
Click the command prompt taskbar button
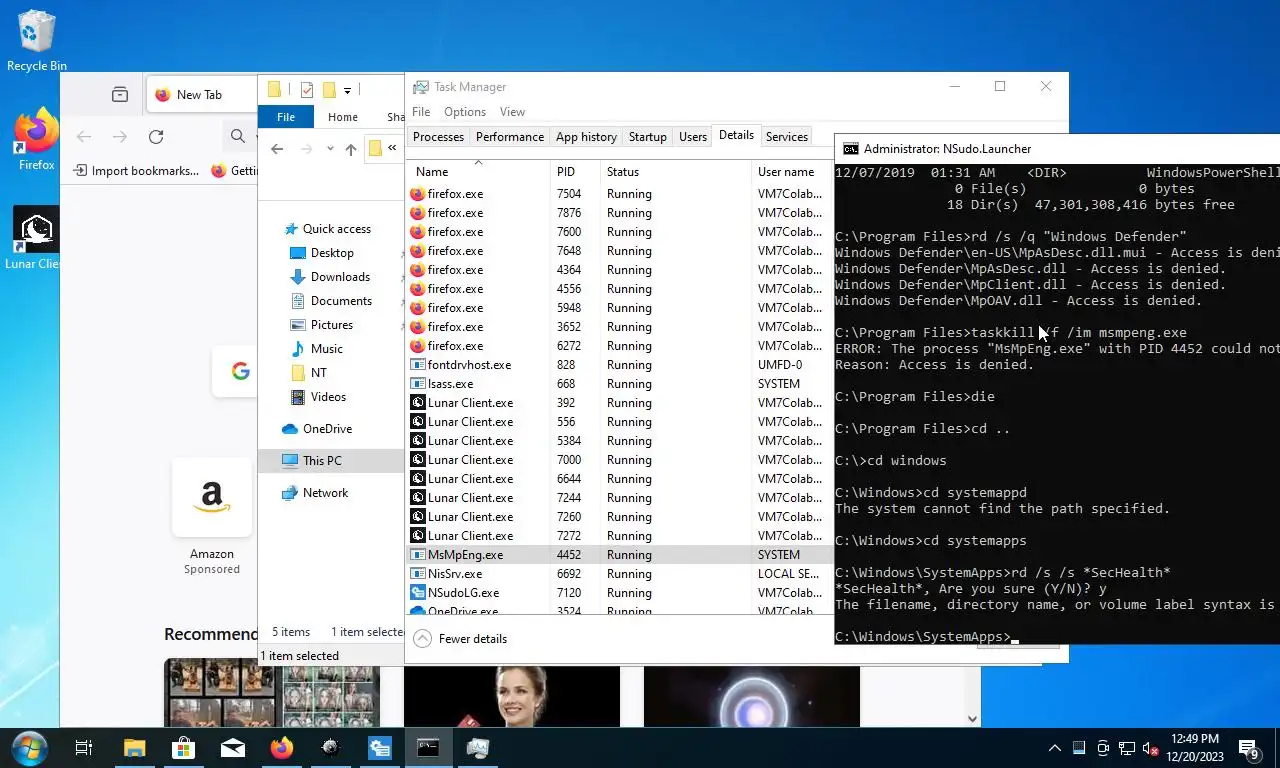[x=428, y=748]
